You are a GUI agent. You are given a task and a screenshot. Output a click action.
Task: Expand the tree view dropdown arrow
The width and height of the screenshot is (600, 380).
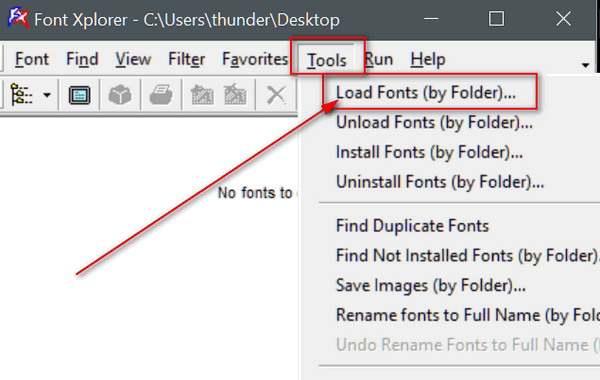[x=47, y=95]
